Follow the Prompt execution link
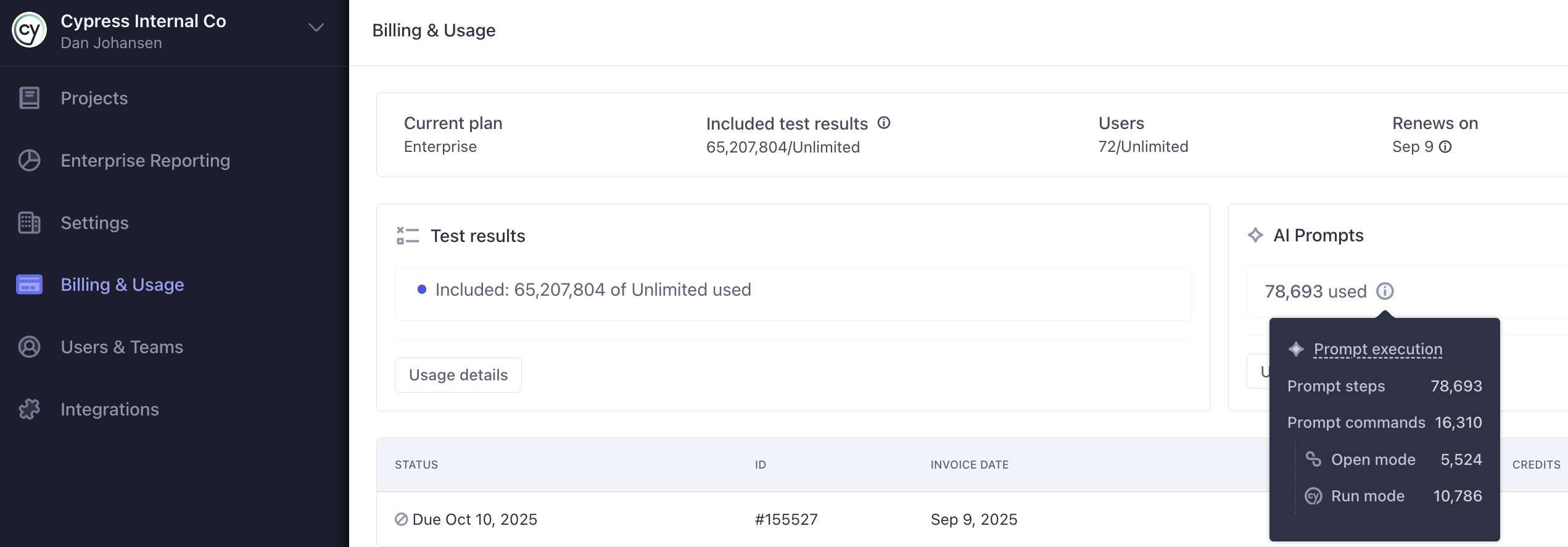Image resolution: width=1568 pixels, height=547 pixels. pos(1378,349)
